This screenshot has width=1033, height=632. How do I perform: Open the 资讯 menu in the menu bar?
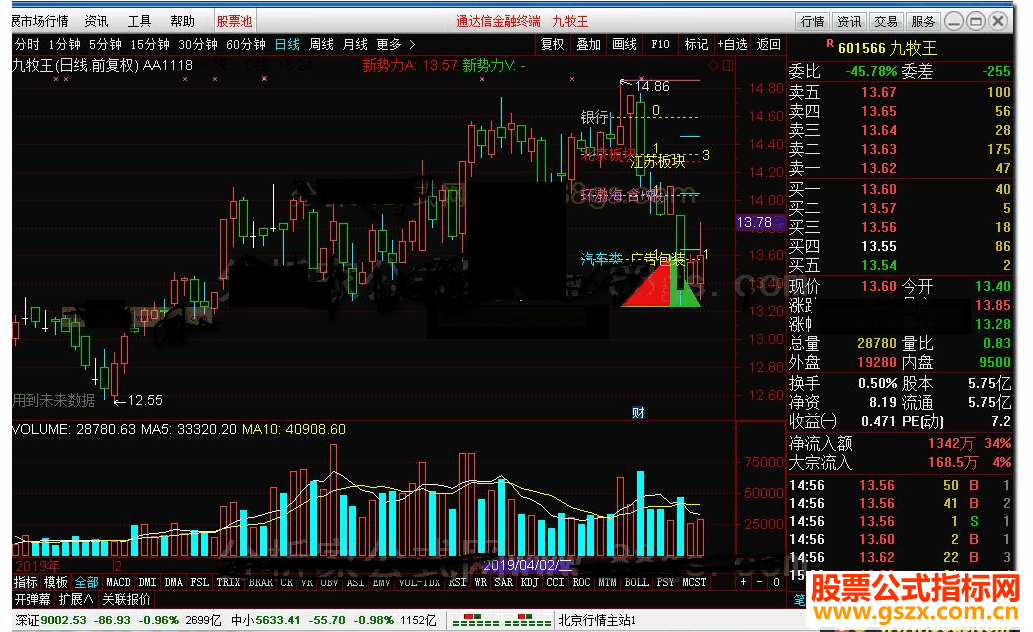coord(96,21)
